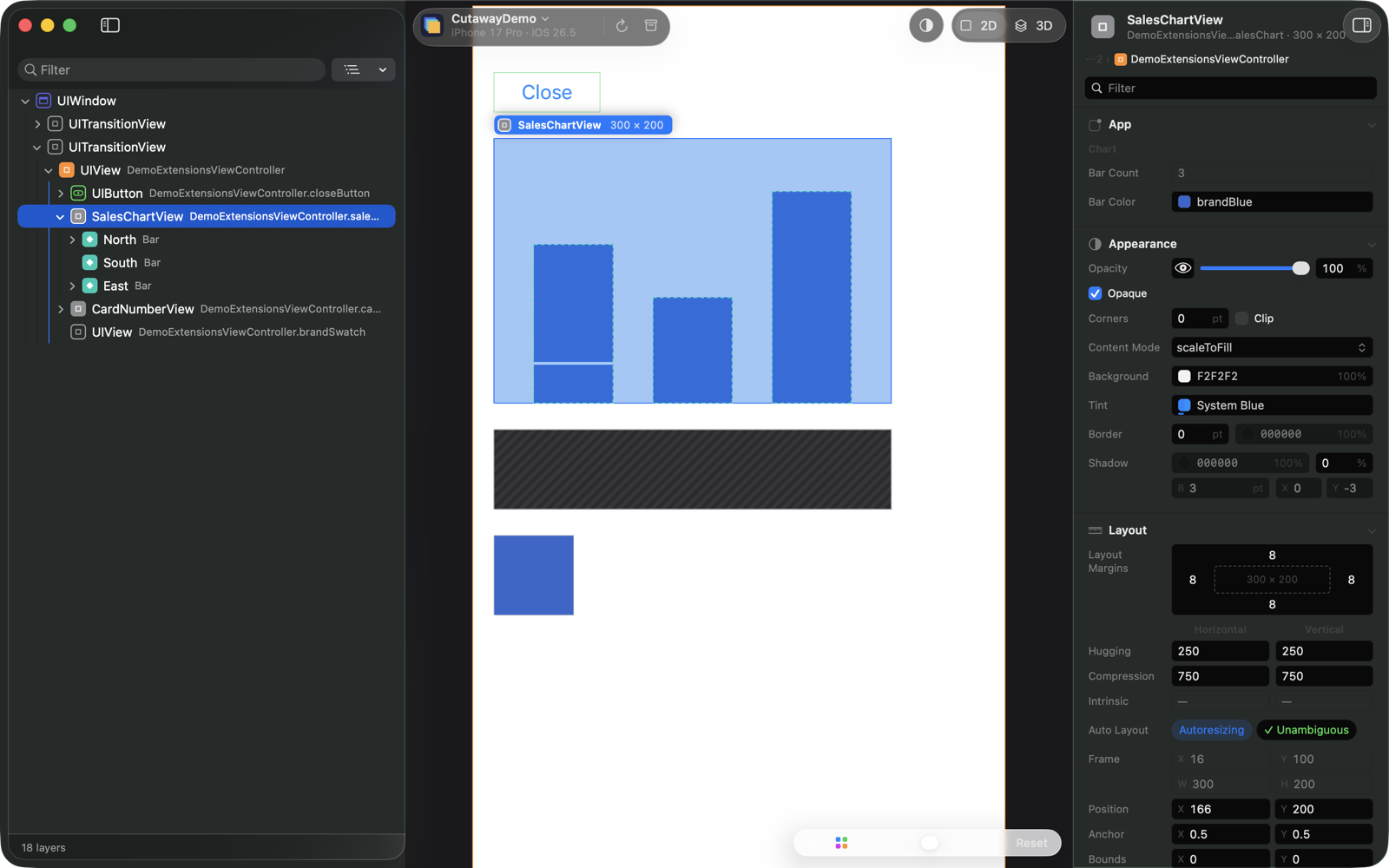Select the blue square brandSwatch on canvas
This screenshot has height=868, width=1389.
coord(534,575)
